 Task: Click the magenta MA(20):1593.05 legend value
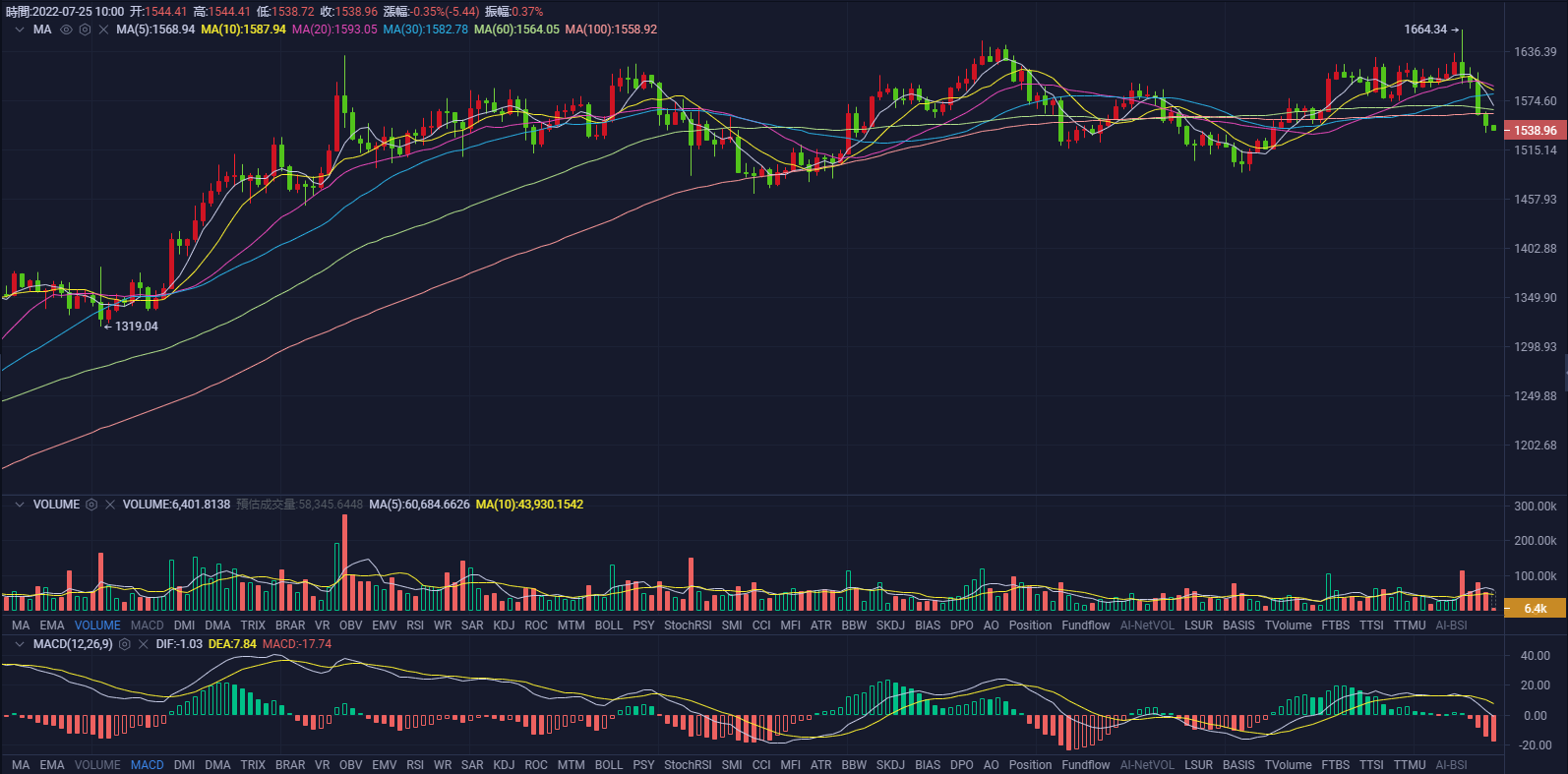pyautogui.click(x=334, y=30)
